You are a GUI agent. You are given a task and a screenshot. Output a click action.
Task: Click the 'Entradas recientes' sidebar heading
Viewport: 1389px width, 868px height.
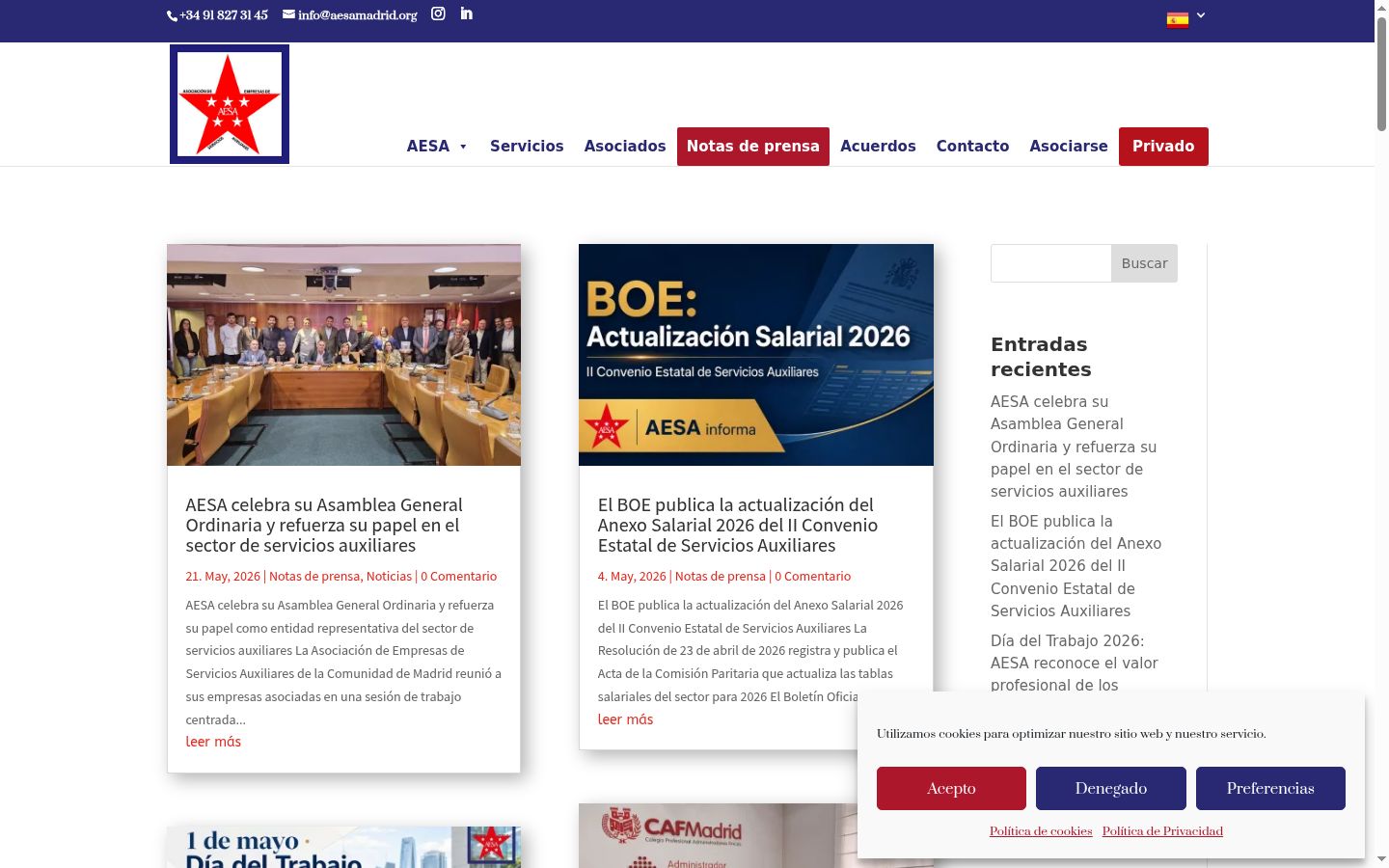pos(1041,357)
